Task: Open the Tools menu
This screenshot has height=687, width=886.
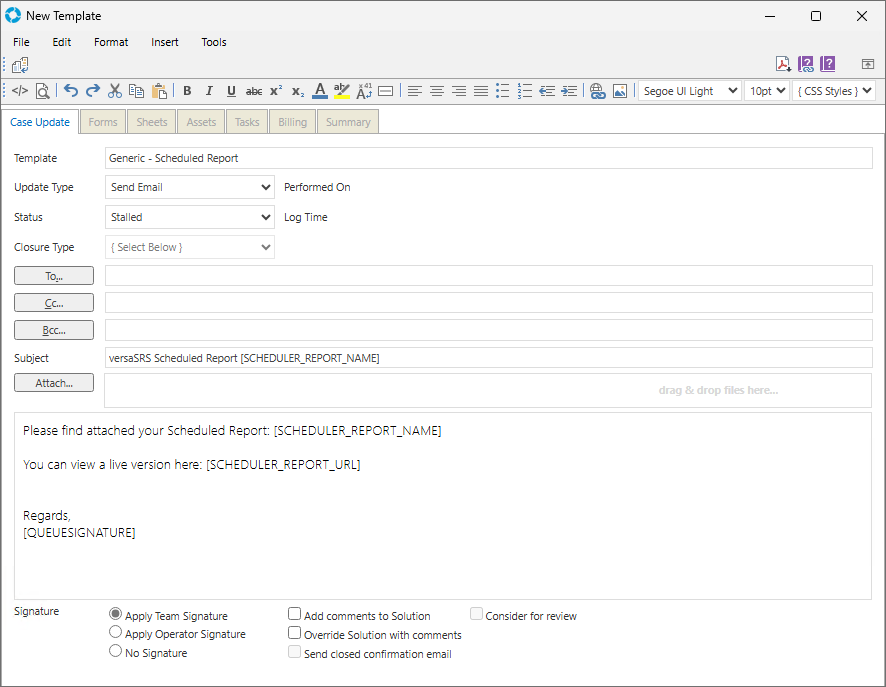Action: pyautogui.click(x=214, y=42)
